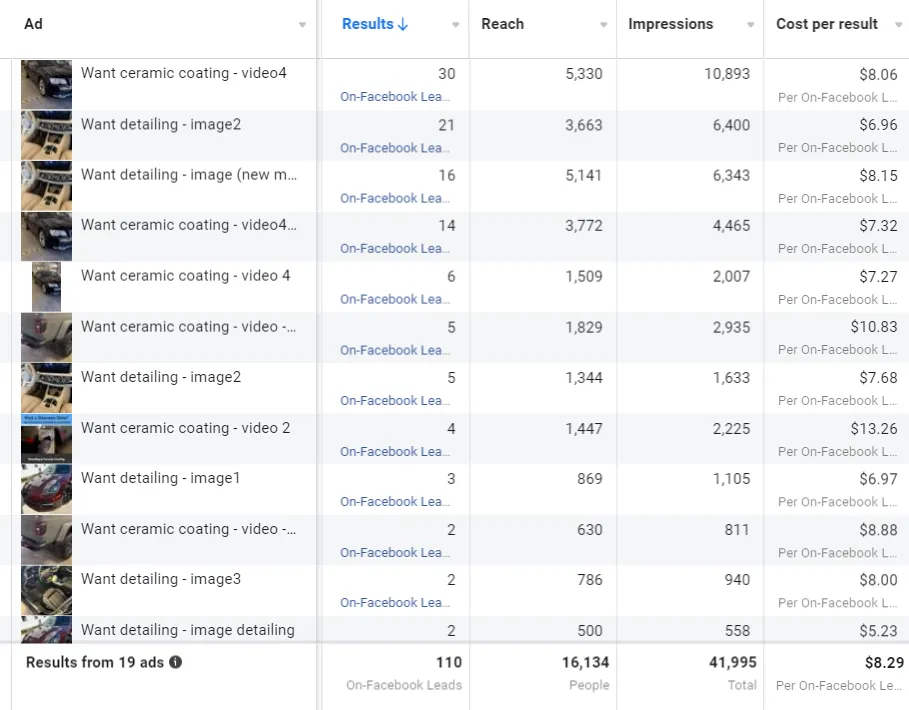Open thumbnail of Want ceramic coating - video4
The height and width of the screenshot is (710, 909).
point(47,84)
